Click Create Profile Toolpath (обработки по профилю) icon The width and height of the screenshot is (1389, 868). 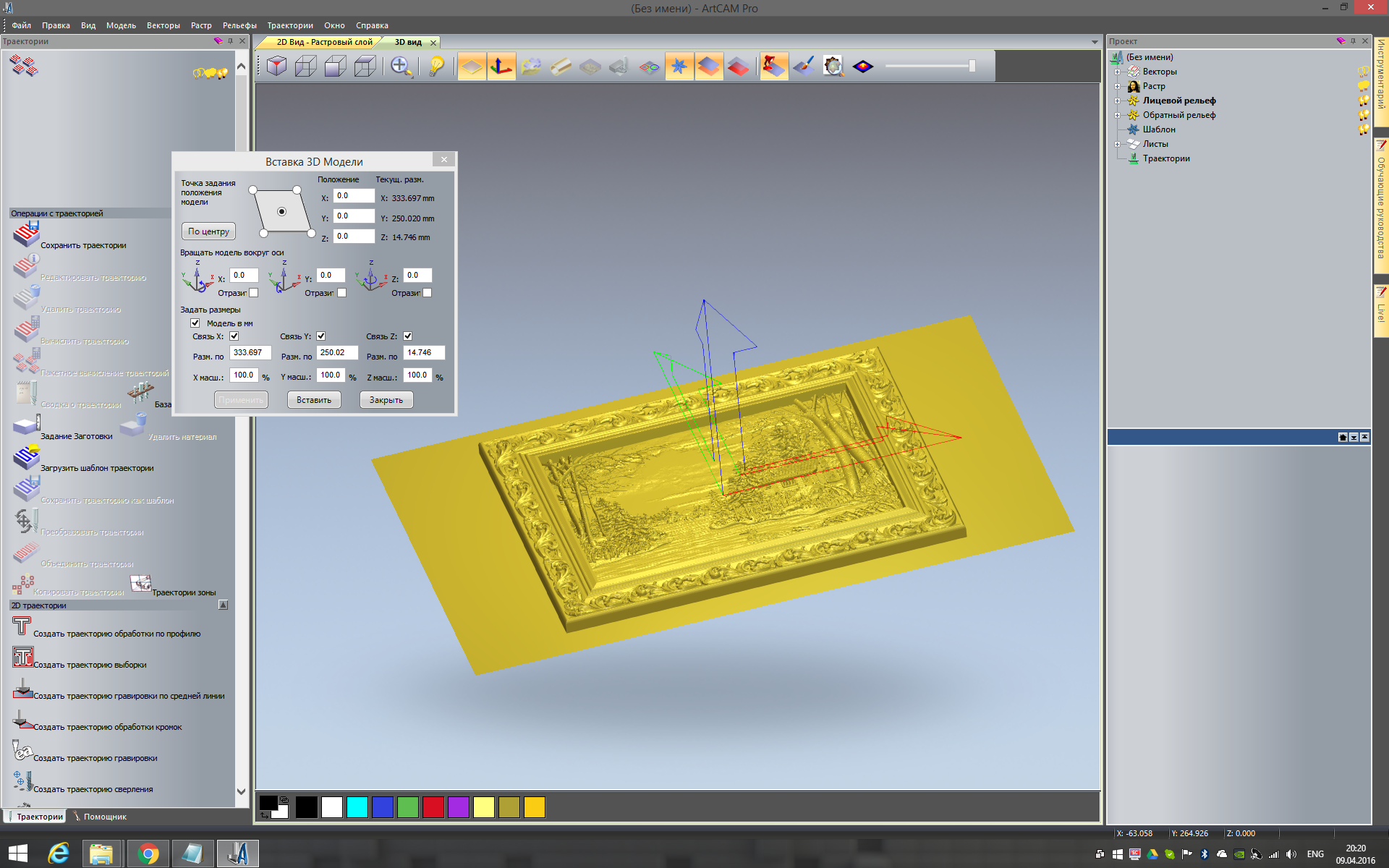[22, 626]
